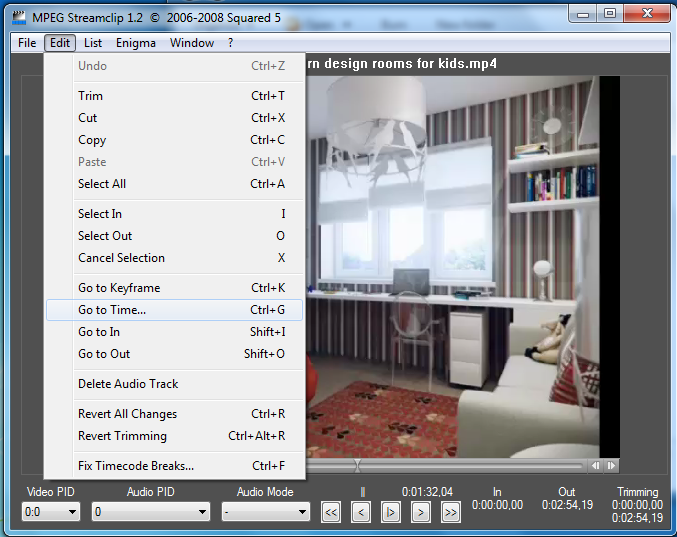Choose Fix Timecode Breaks... entry
Viewport: 677px width, 537px height.
[174, 466]
